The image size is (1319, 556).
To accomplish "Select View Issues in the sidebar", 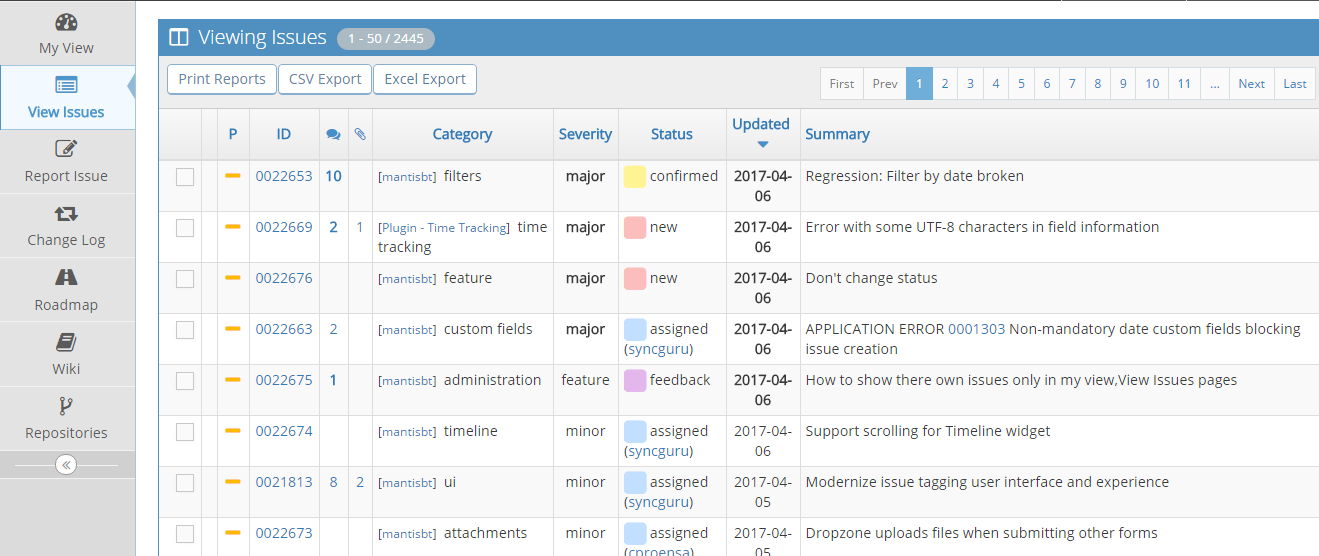I will point(66,98).
